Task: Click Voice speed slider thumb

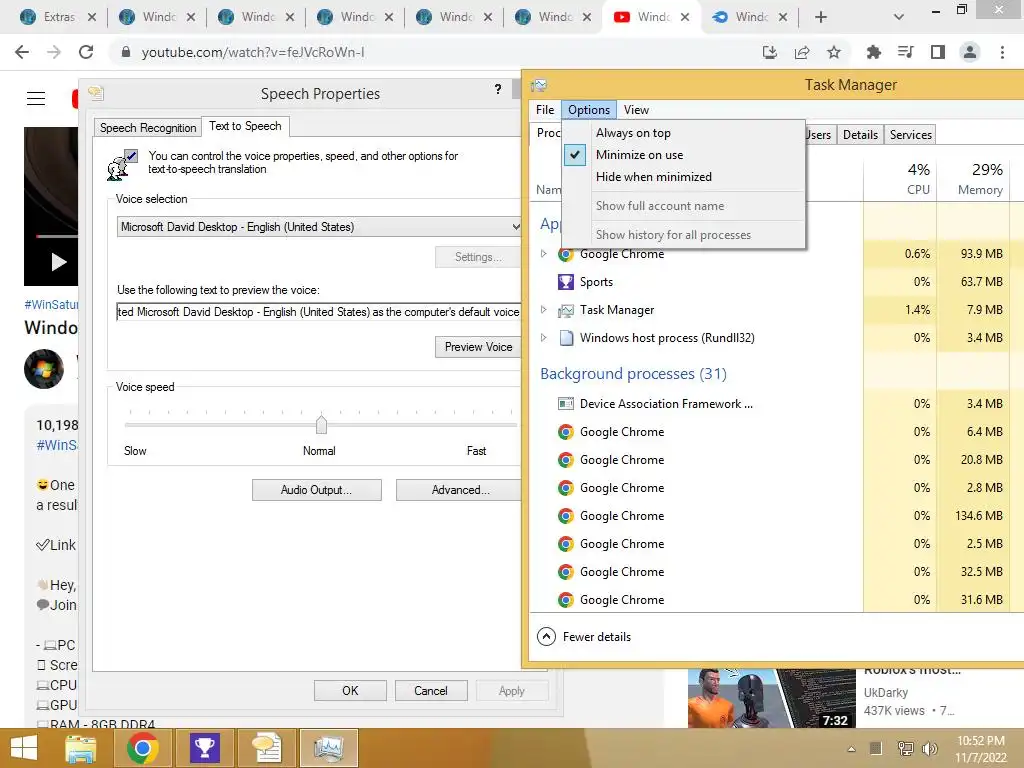Action: [321, 424]
